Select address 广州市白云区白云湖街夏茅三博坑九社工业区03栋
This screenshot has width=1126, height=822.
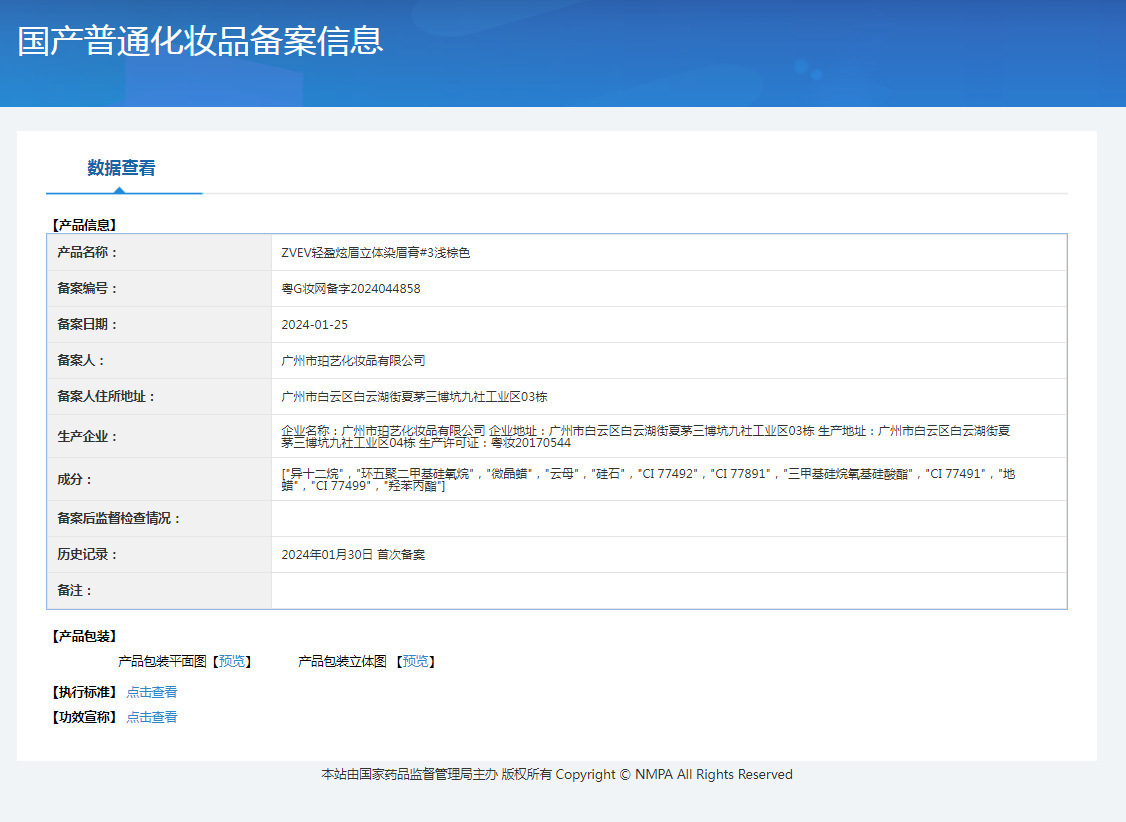tap(414, 396)
